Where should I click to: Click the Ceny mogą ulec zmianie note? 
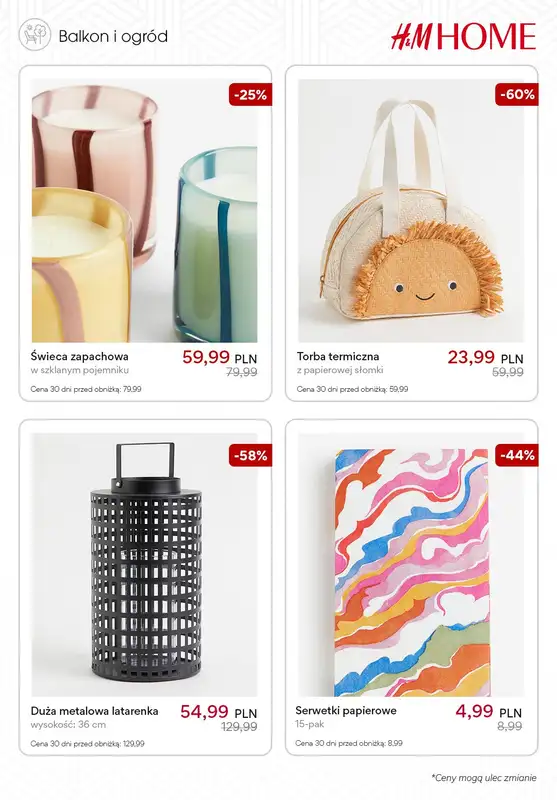(x=484, y=778)
